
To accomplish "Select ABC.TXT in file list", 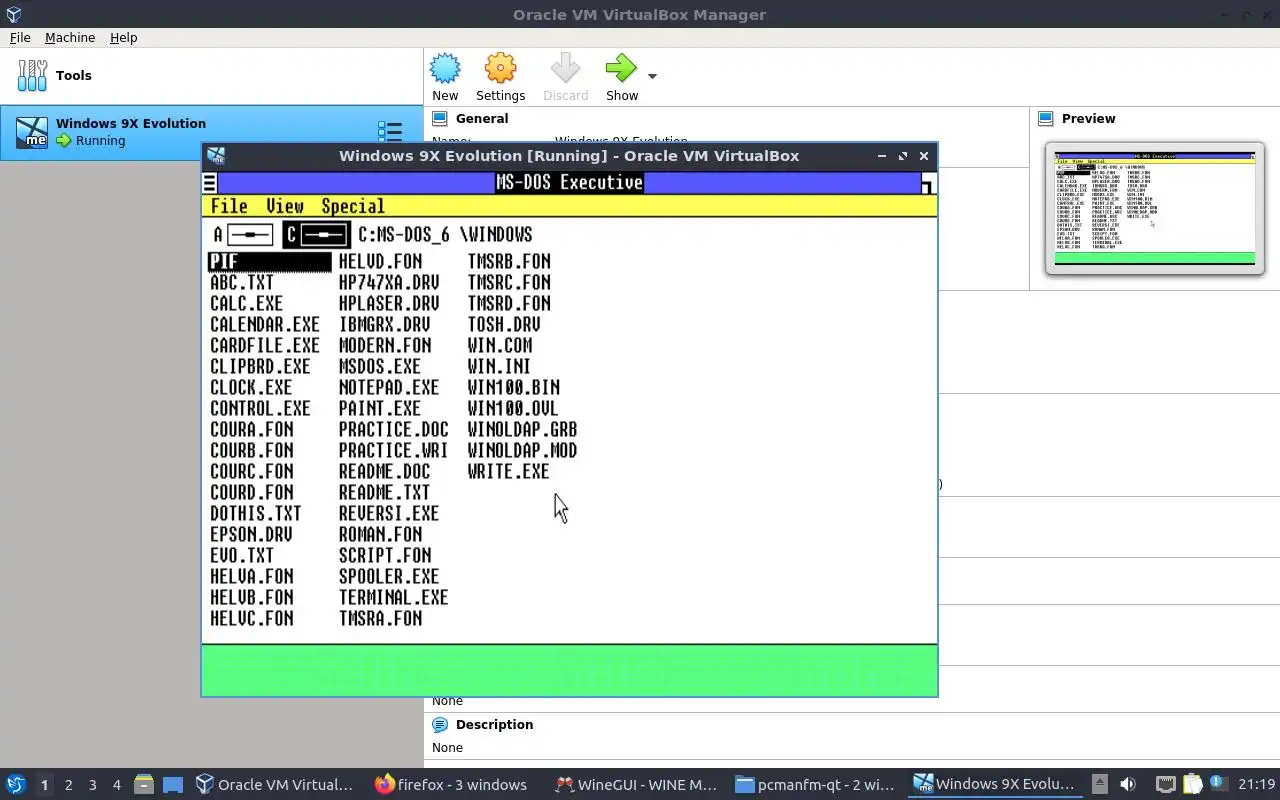I will tap(242, 282).
